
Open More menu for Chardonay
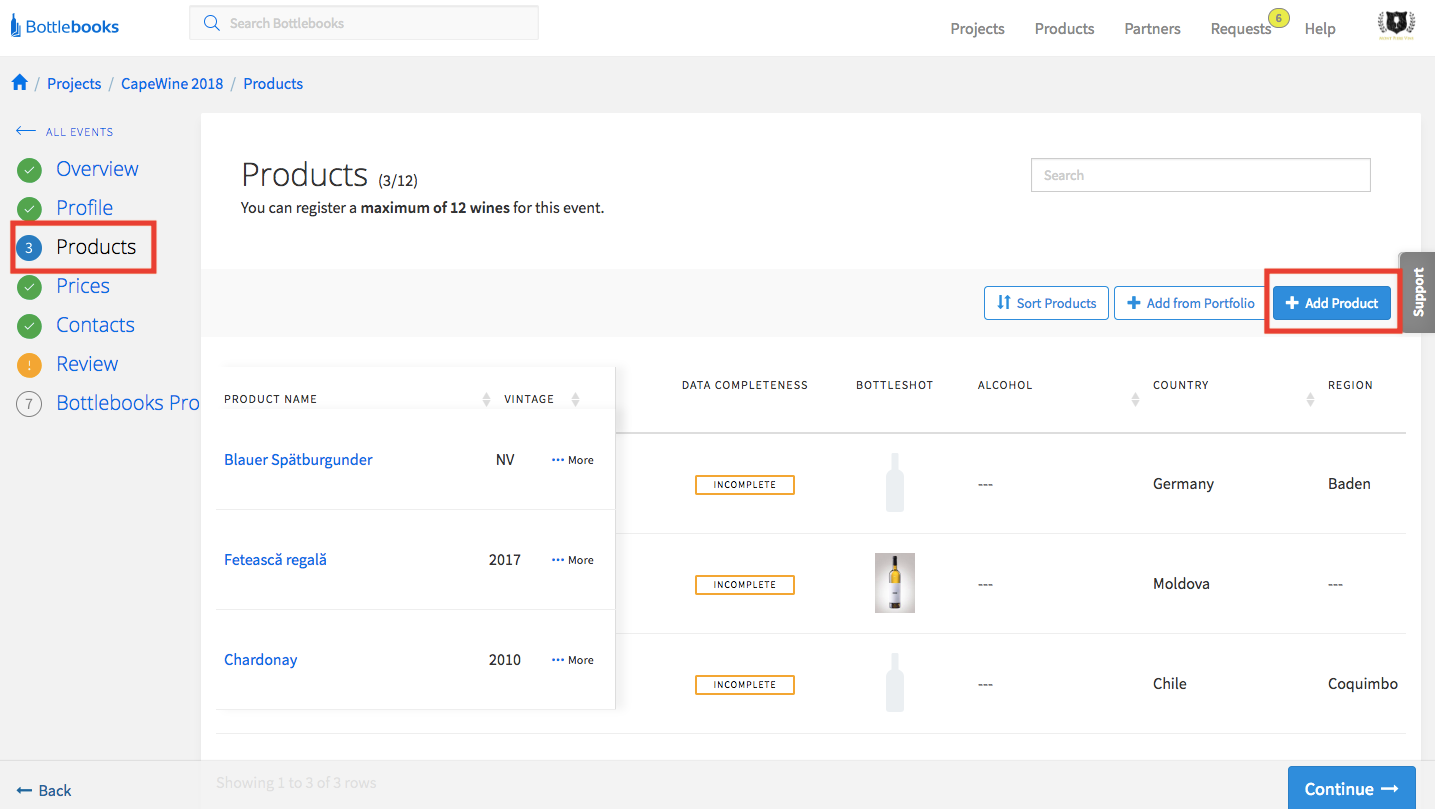(x=573, y=660)
